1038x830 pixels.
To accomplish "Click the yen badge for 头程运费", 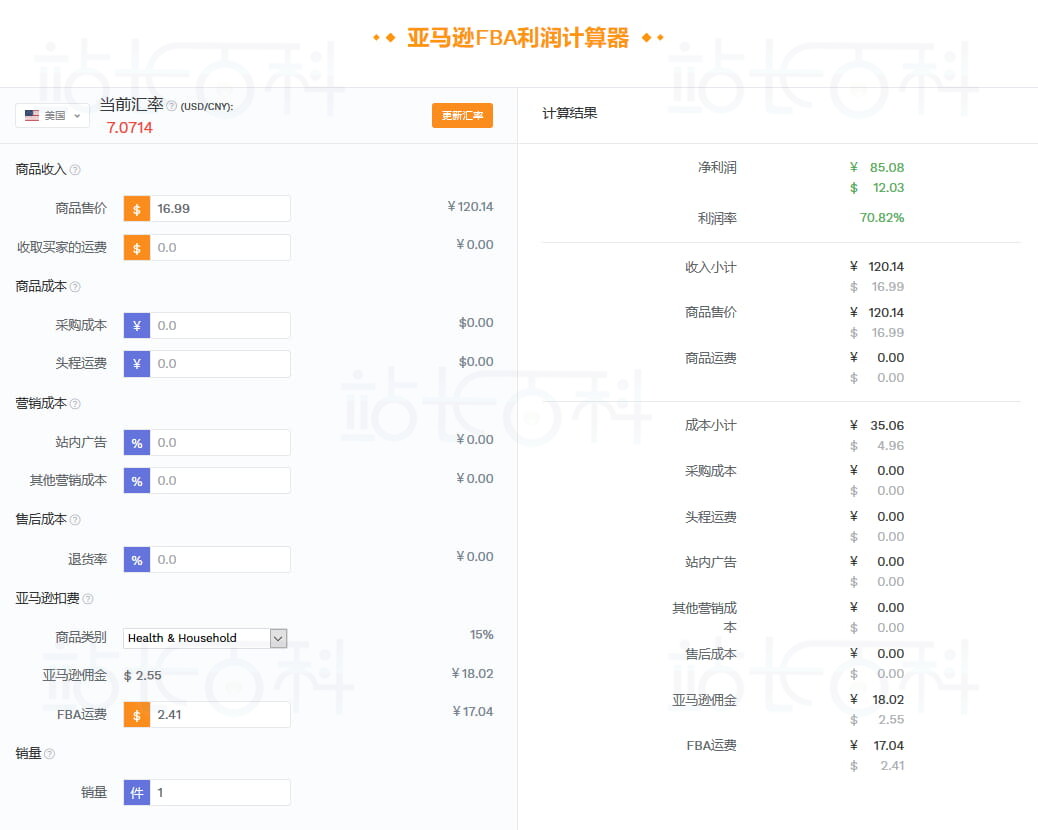I will 137,364.
